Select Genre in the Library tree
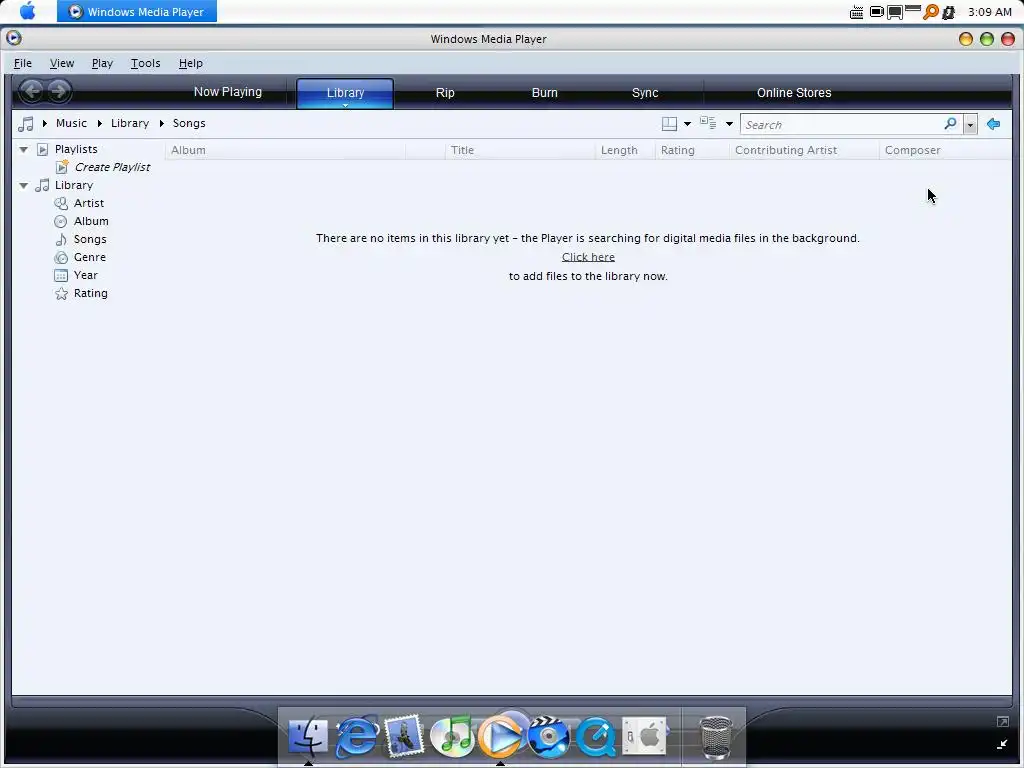 point(89,257)
